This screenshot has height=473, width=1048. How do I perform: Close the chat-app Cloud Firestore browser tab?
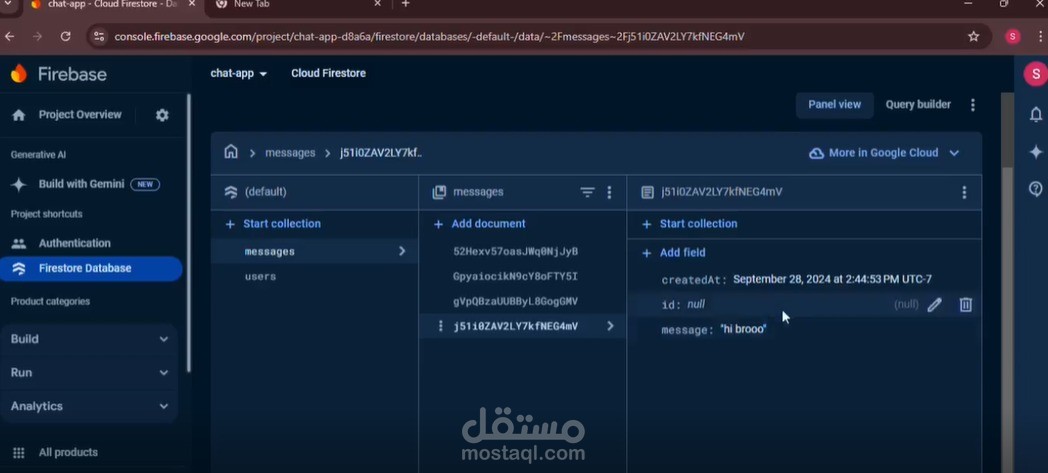coord(194,4)
